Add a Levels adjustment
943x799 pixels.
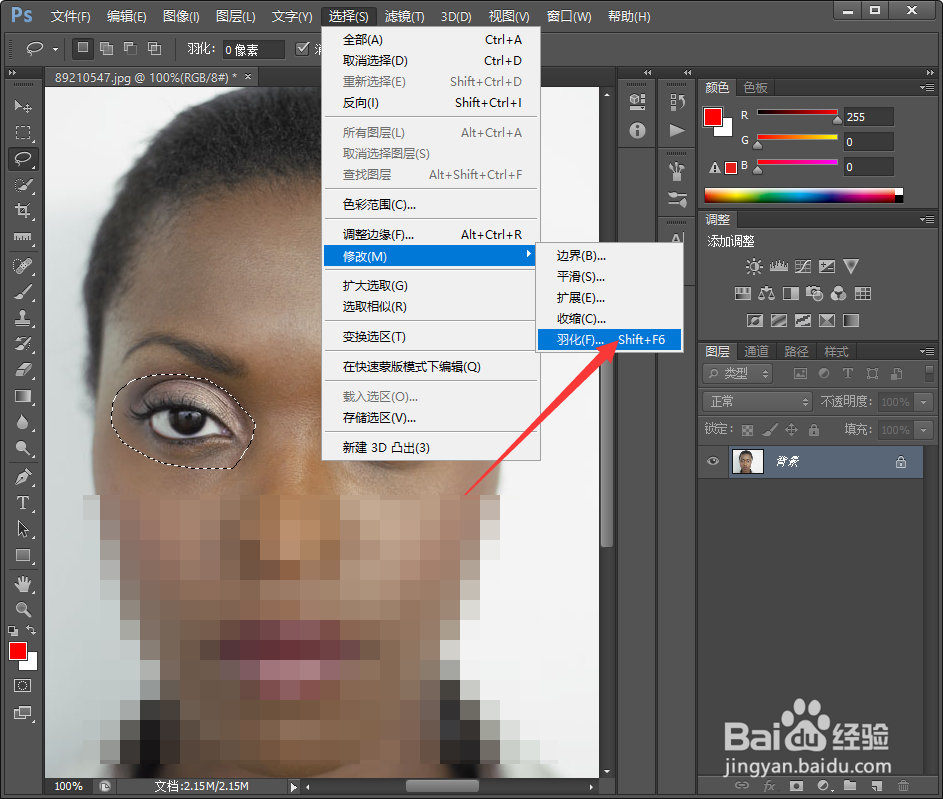(x=778, y=266)
